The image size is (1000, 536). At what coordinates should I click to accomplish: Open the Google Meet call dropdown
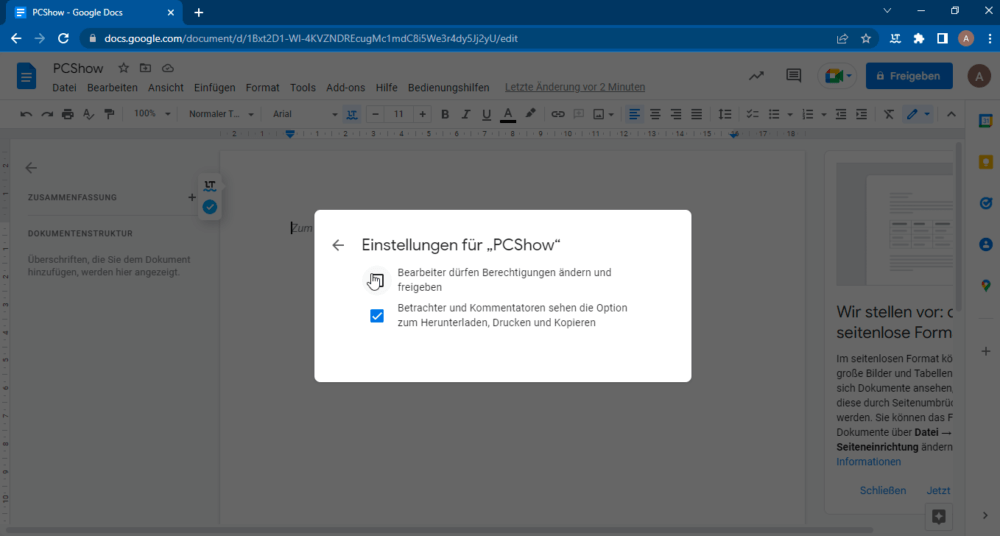click(837, 76)
